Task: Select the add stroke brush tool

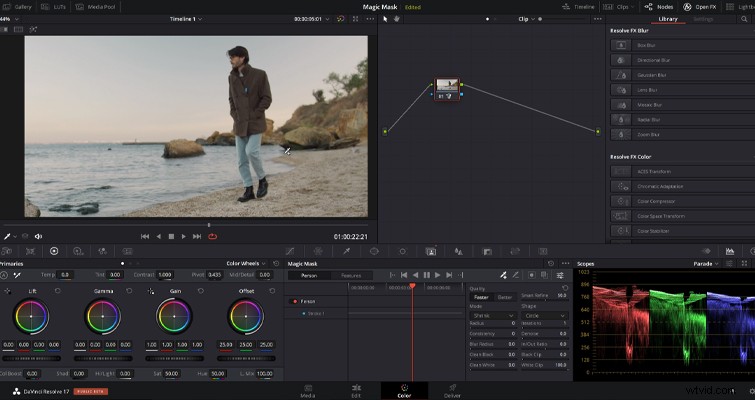Action: pos(503,275)
